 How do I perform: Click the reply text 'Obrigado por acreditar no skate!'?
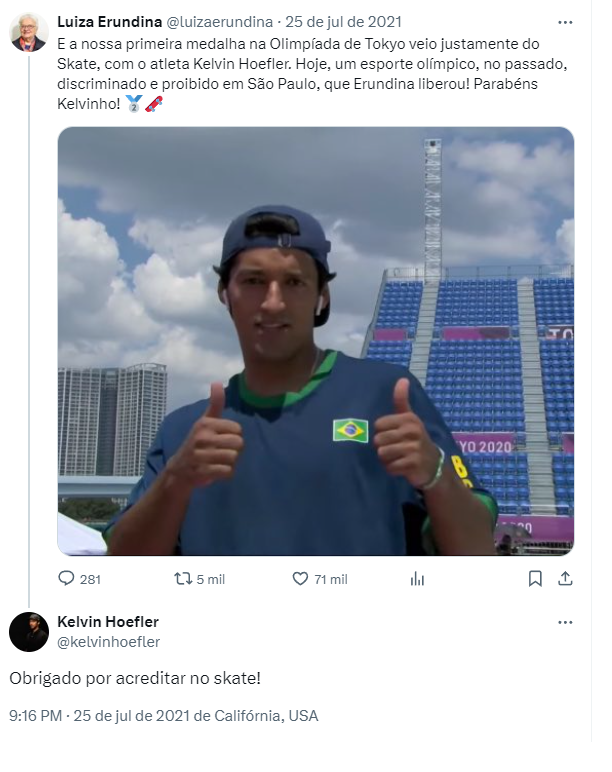135,678
